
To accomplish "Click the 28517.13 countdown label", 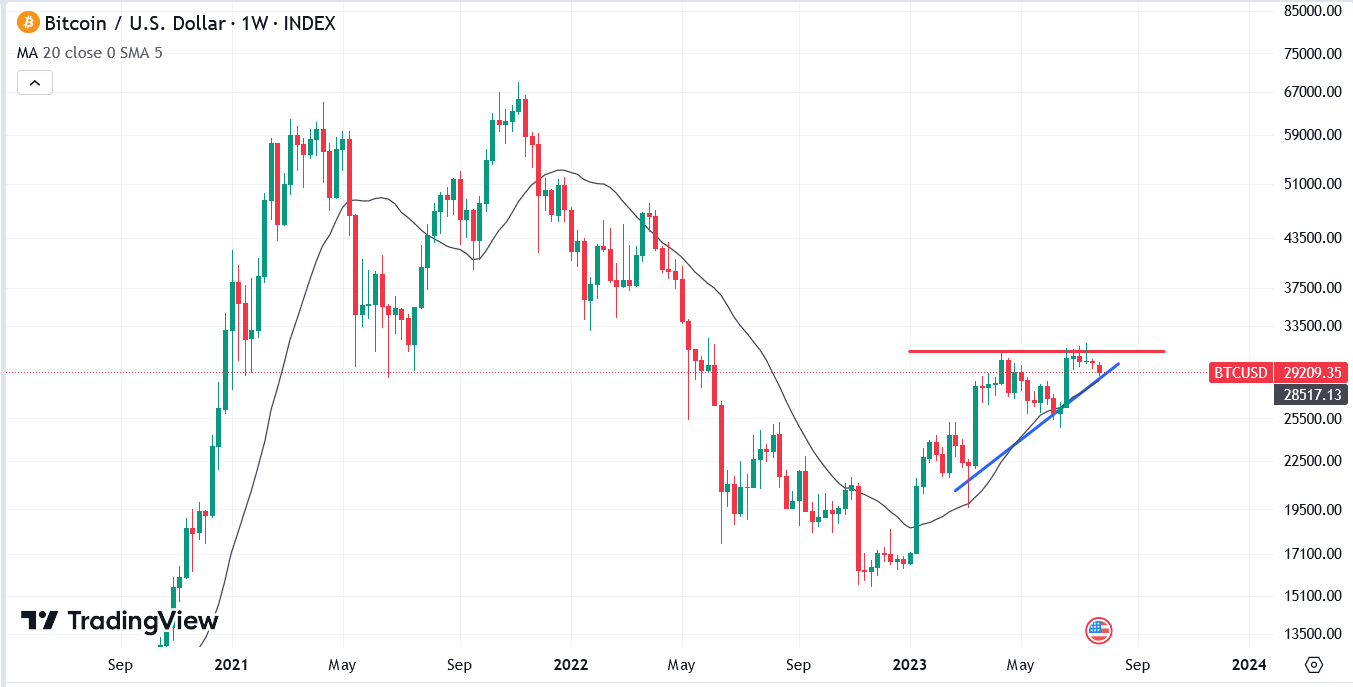I will pyautogui.click(x=1311, y=394).
